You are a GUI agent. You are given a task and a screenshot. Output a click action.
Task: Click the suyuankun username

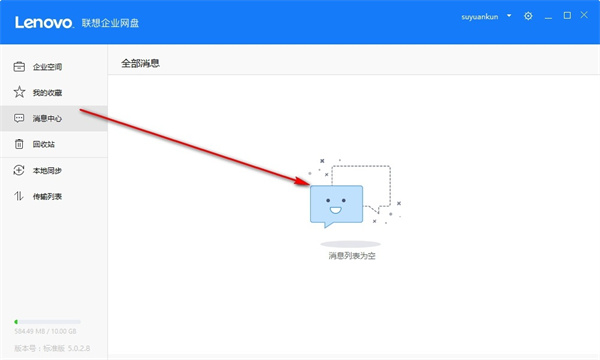tap(480, 17)
